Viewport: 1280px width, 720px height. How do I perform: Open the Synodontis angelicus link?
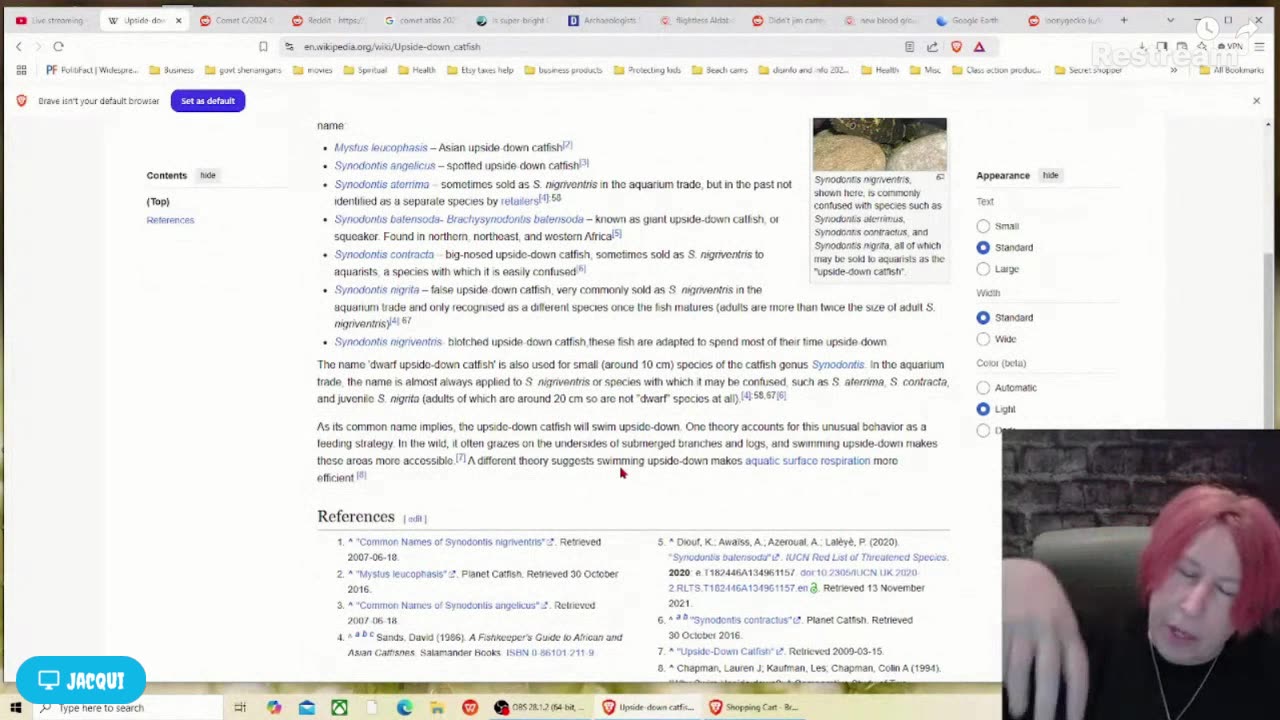pyautogui.click(x=385, y=165)
